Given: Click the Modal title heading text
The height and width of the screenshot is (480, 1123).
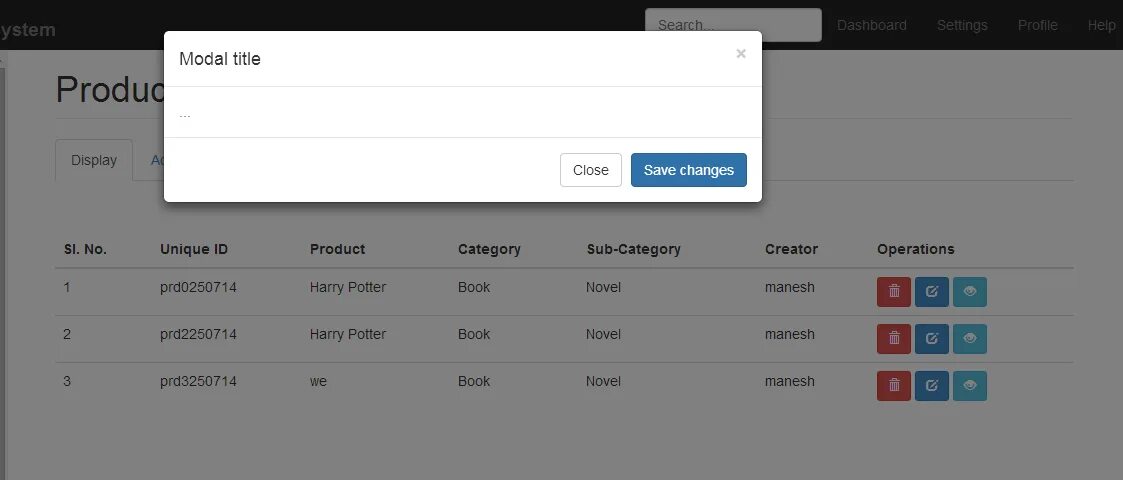Looking at the screenshot, I should click(x=220, y=59).
